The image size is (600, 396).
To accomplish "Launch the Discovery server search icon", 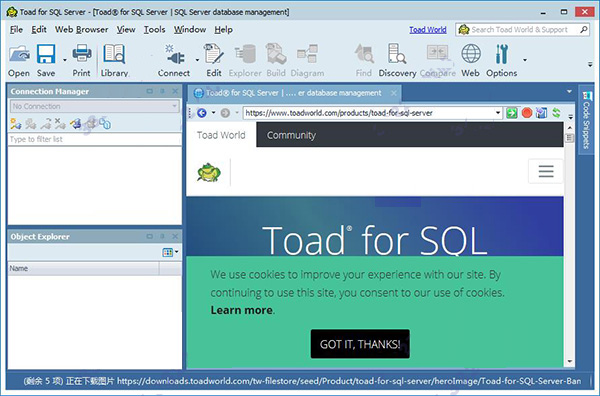I will (397, 54).
